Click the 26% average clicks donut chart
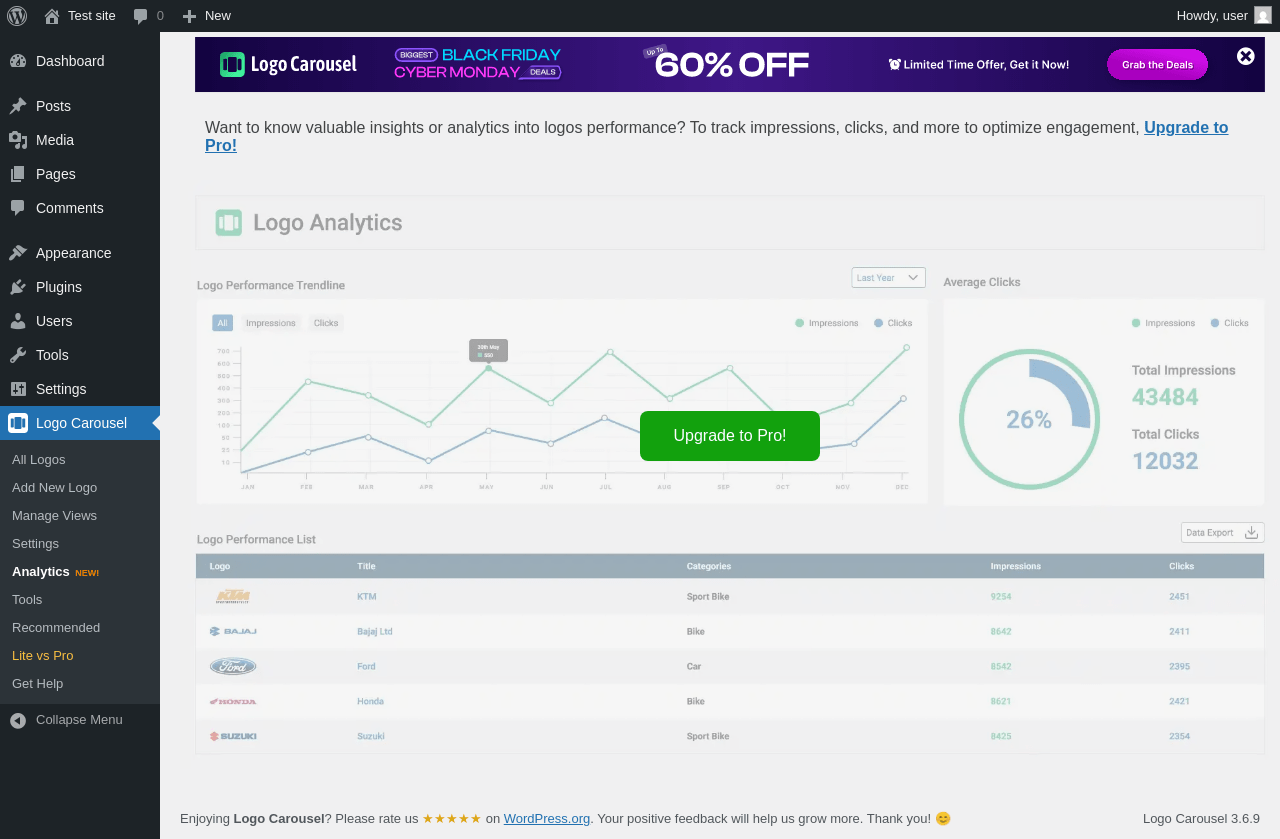Viewport: 1280px width, 839px height. [x=1029, y=420]
